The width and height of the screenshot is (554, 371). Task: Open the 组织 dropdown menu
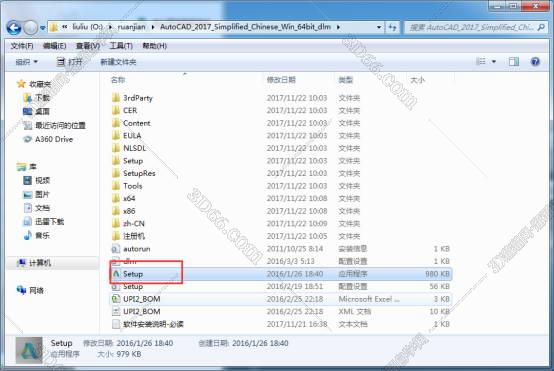(x=26, y=62)
